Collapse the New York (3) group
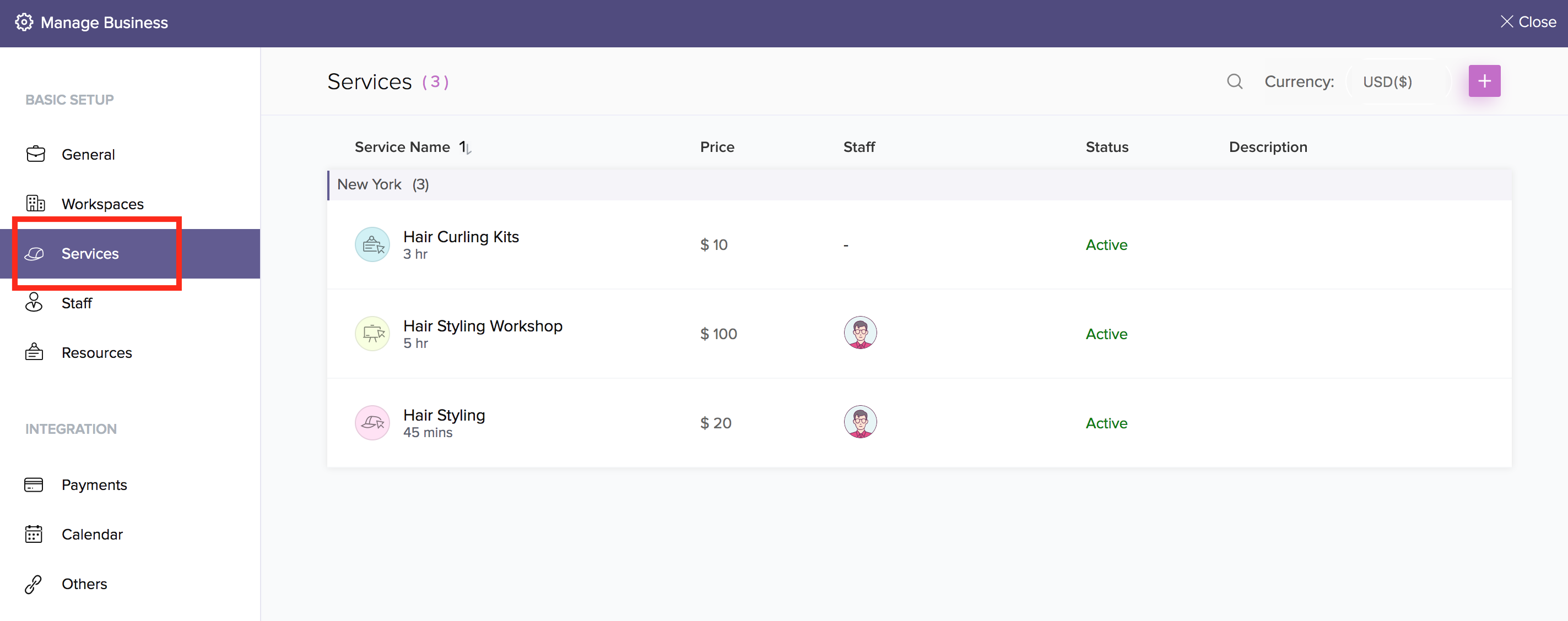The height and width of the screenshot is (621, 1568). (x=383, y=184)
